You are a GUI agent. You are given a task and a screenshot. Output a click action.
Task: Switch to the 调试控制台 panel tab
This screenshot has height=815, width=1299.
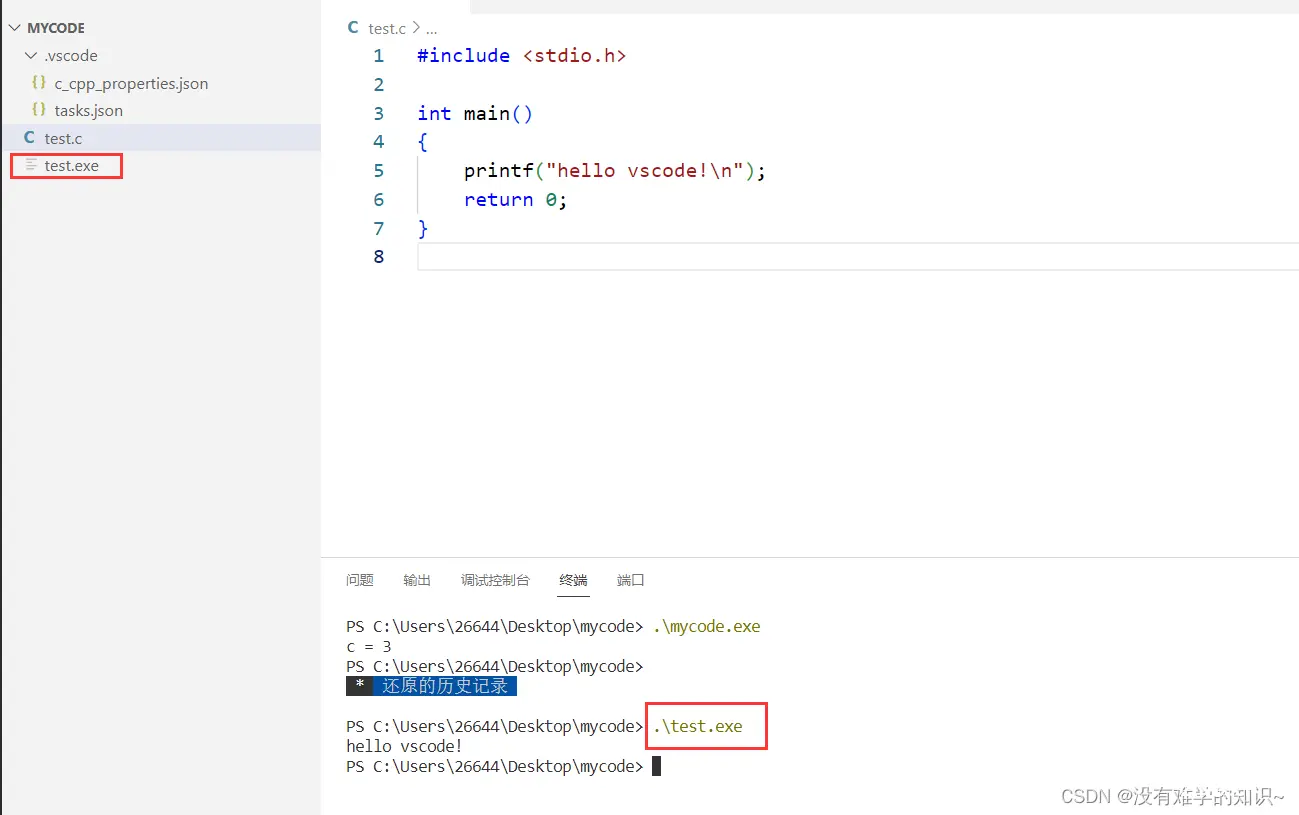[495, 580]
